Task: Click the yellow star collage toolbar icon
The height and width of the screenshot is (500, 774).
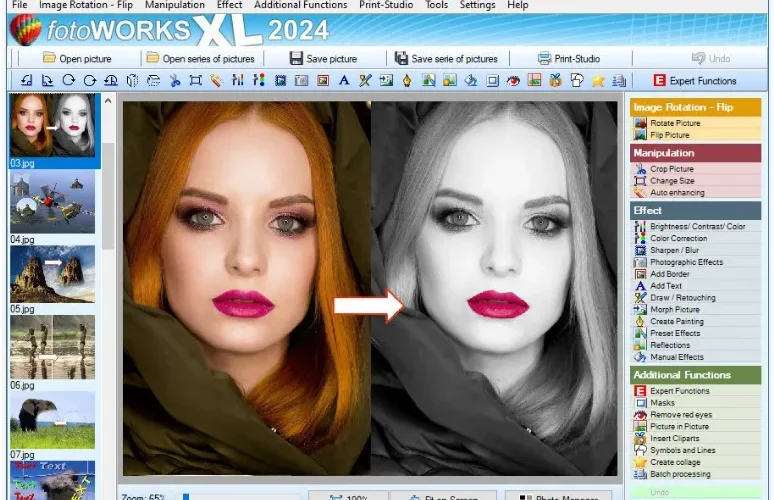Action: tap(598, 80)
